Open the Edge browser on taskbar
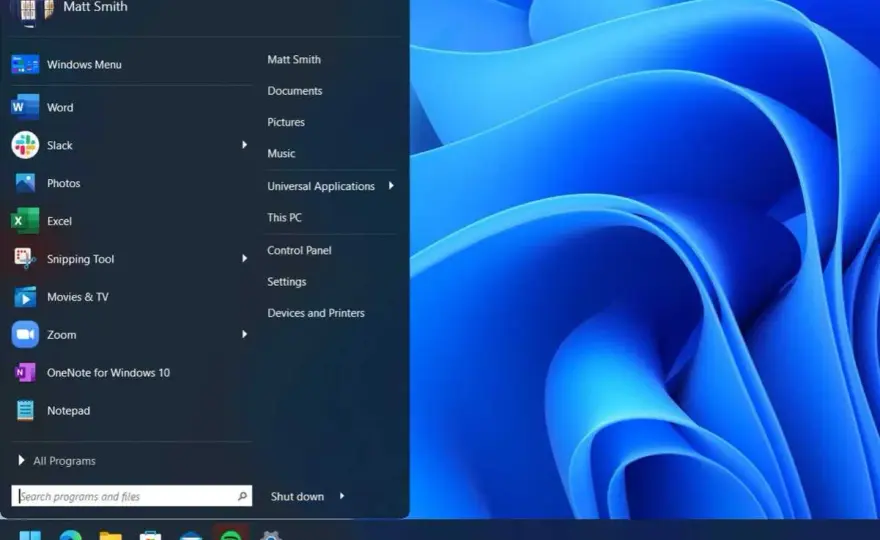This screenshot has width=880, height=540. coord(71,535)
